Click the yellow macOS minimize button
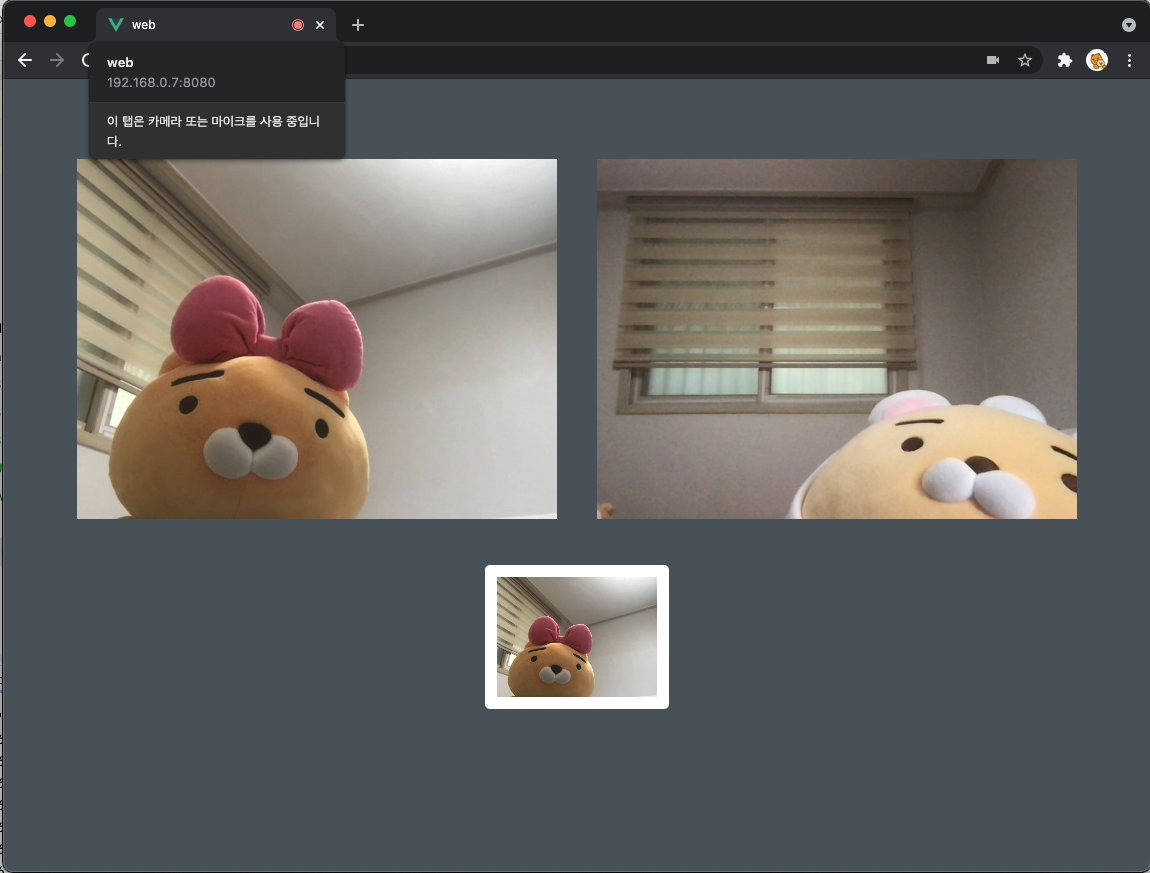 point(50,21)
